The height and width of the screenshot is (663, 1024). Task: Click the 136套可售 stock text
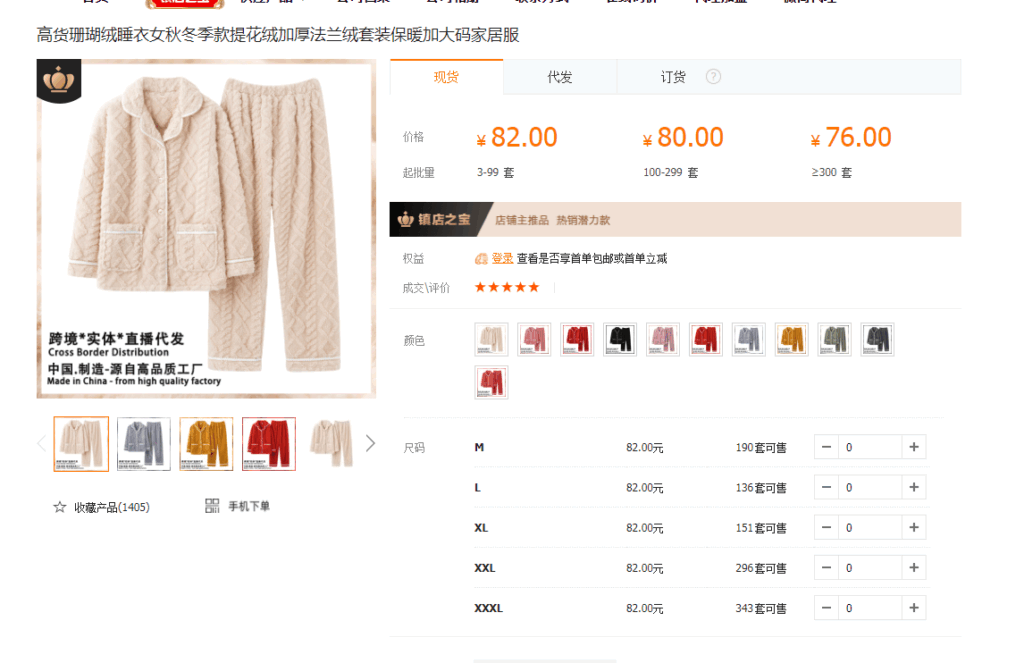click(x=761, y=488)
